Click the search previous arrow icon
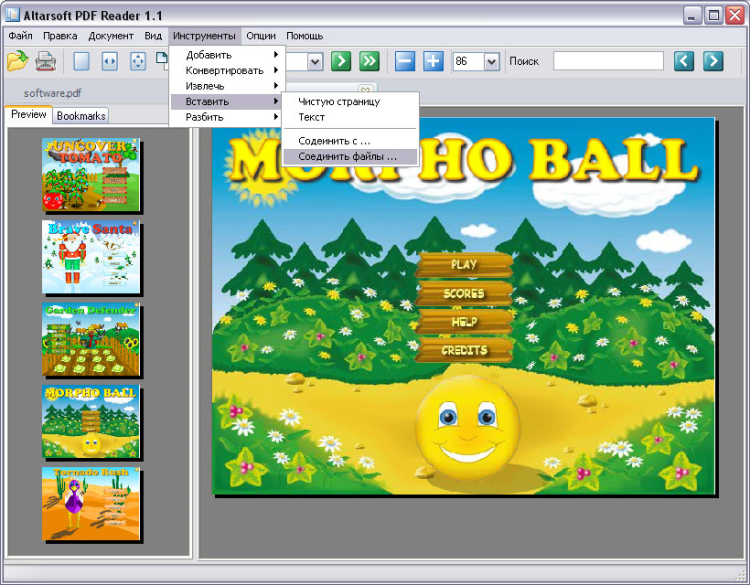The image size is (750, 585). click(684, 61)
